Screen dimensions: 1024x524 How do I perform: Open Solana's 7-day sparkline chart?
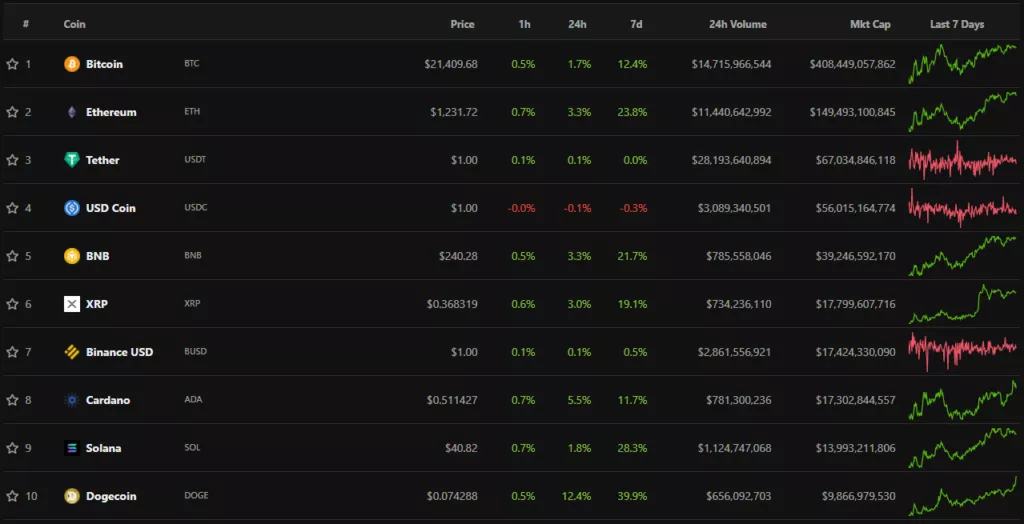click(962, 447)
